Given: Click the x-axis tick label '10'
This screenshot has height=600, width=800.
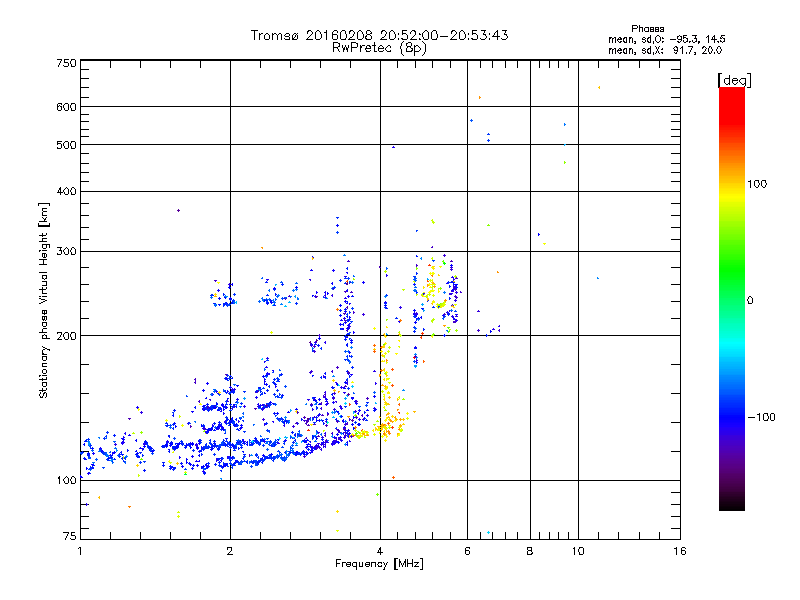Looking at the screenshot, I should pos(578,551).
